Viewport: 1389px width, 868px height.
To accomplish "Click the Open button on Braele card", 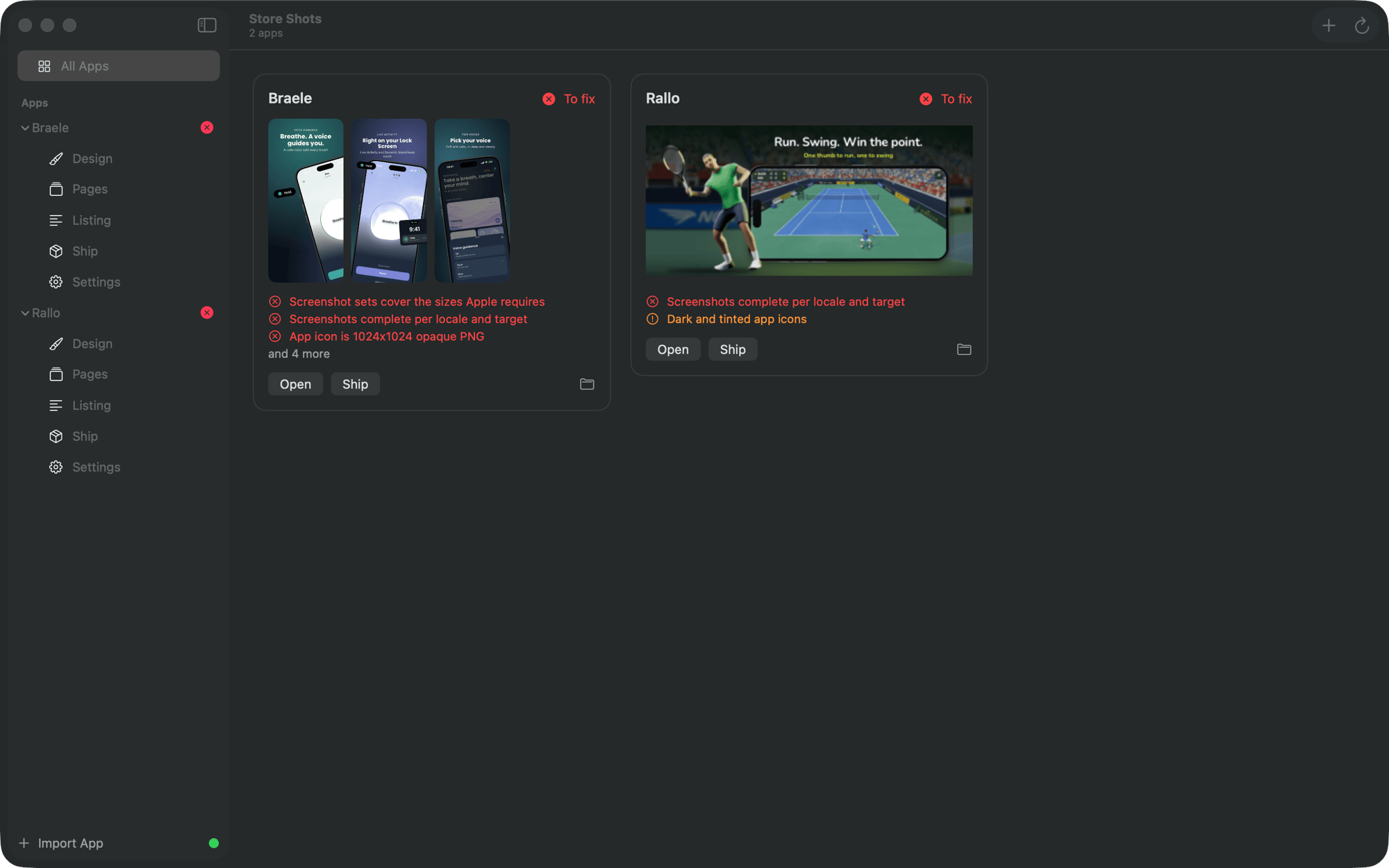I will [x=295, y=384].
